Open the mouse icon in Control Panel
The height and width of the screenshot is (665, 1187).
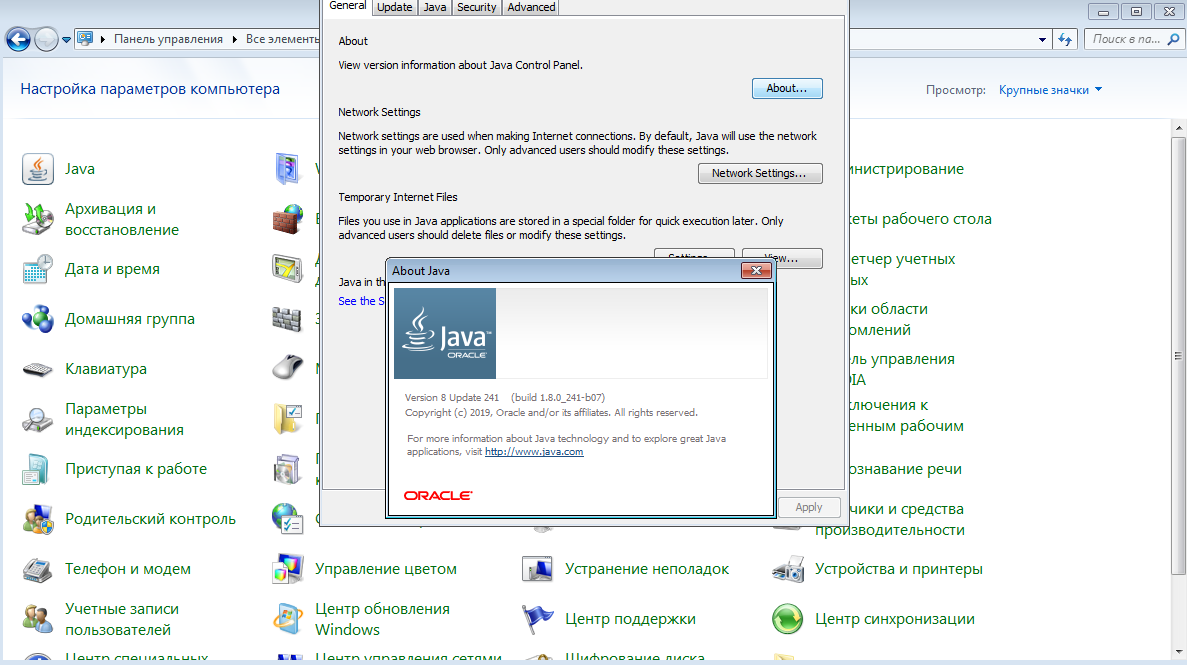click(288, 369)
